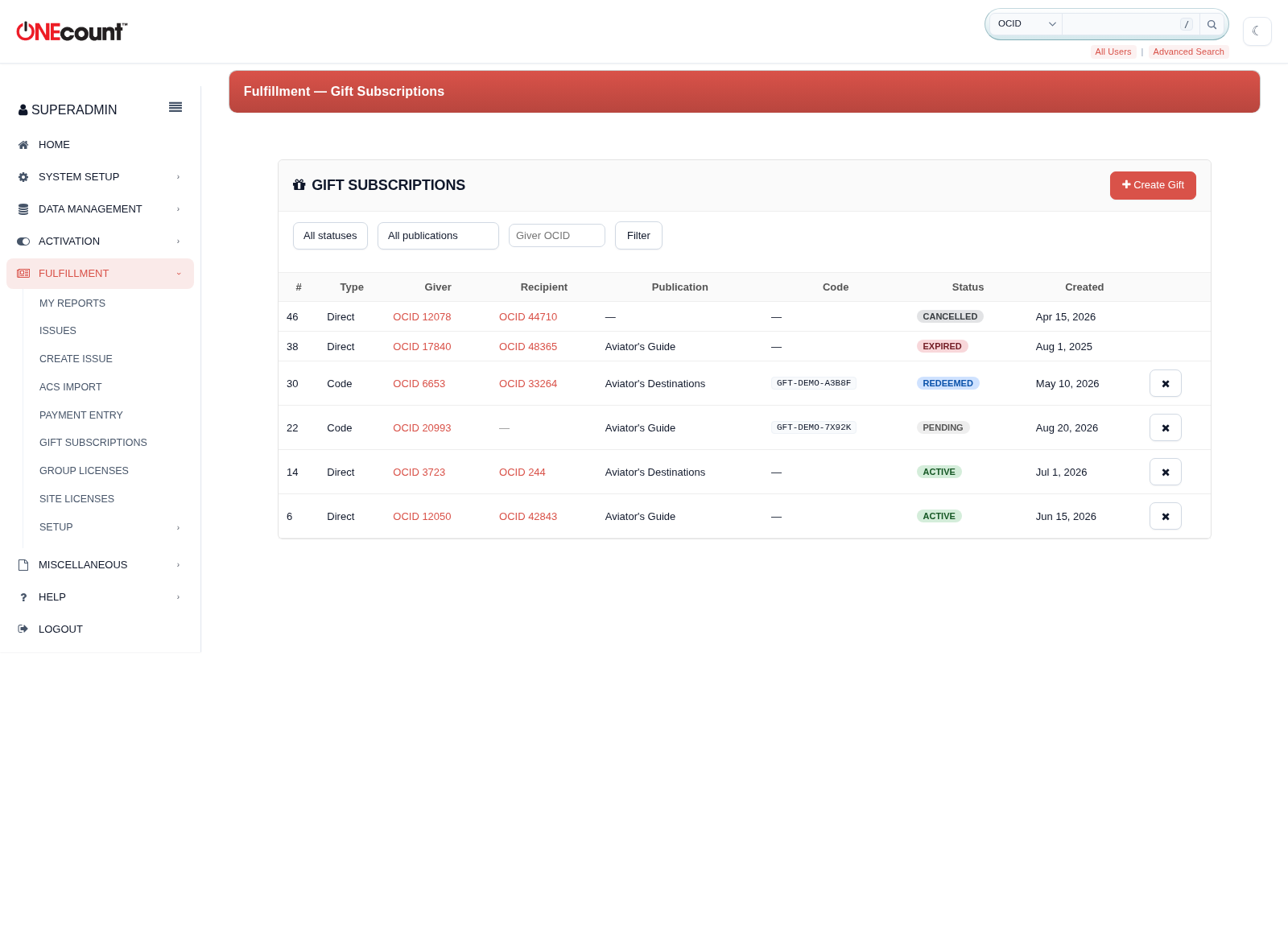Open Site Licenses menu item
This screenshot has width=1288, height=945.
point(76,499)
